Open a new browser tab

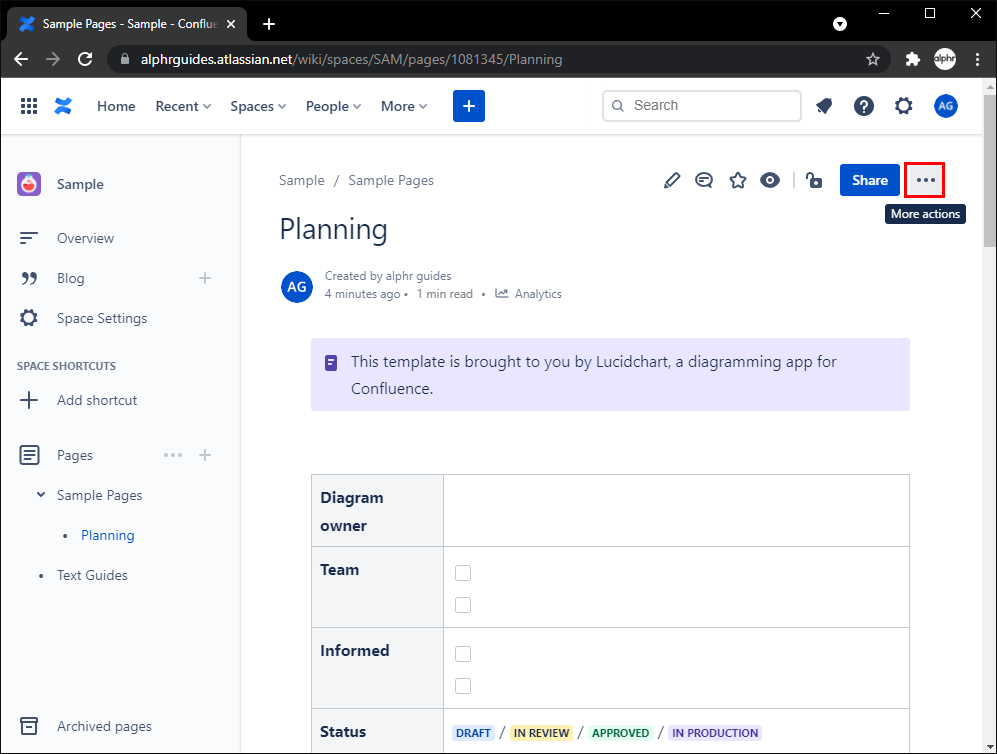pos(269,24)
